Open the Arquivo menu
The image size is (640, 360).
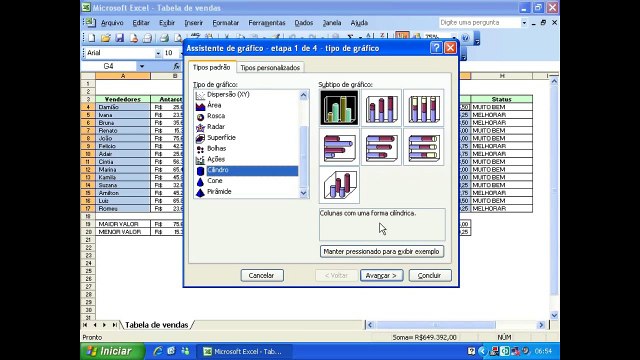coord(112,23)
